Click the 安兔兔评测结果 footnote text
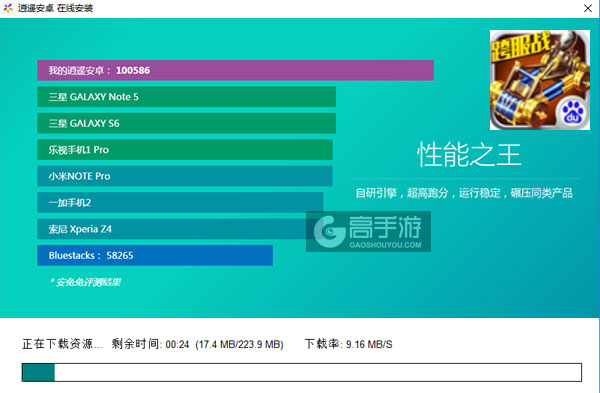The height and width of the screenshot is (393, 600). [85, 282]
